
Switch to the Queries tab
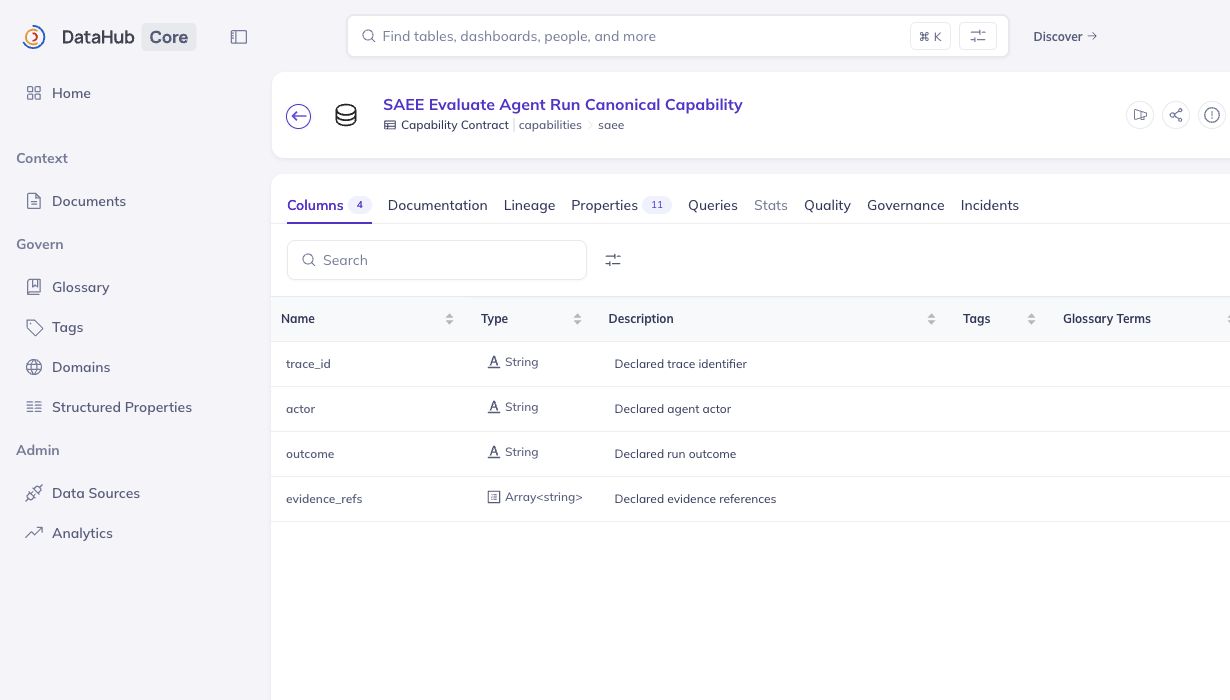pyautogui.click(x=713, y=205)
